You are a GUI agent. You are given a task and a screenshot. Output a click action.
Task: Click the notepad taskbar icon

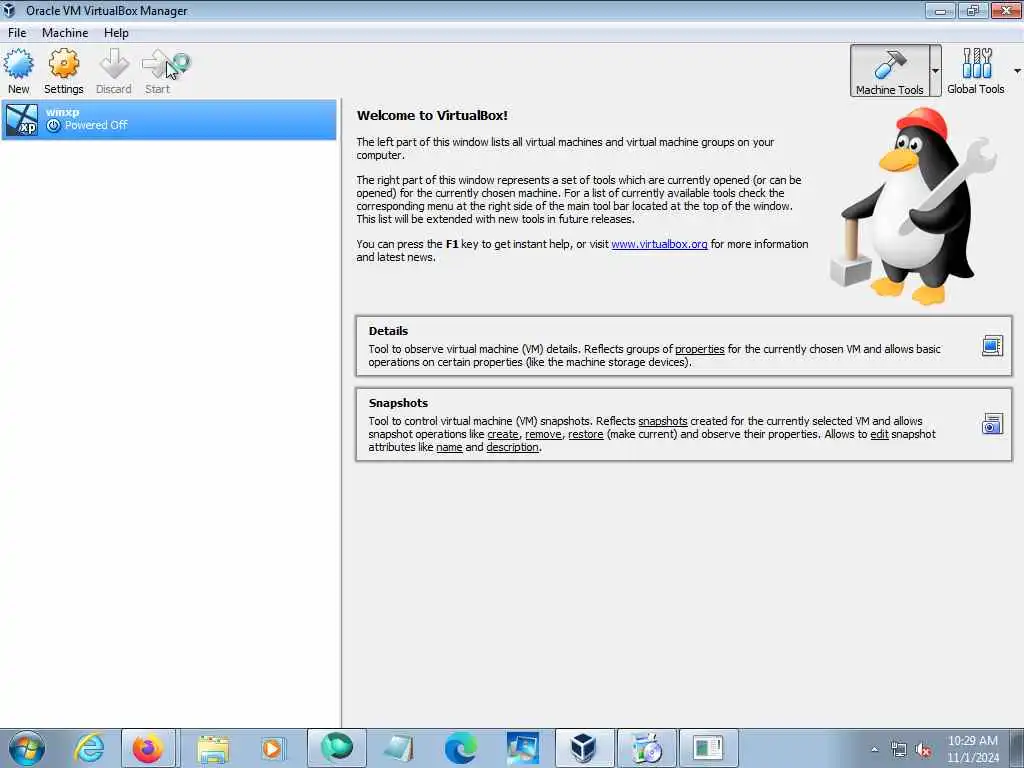click(398, 748)
